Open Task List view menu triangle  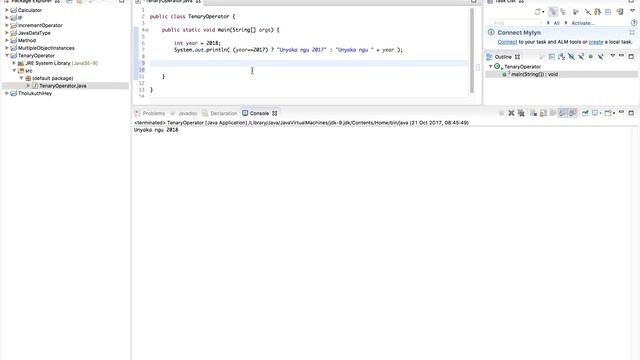click(632, 11)
